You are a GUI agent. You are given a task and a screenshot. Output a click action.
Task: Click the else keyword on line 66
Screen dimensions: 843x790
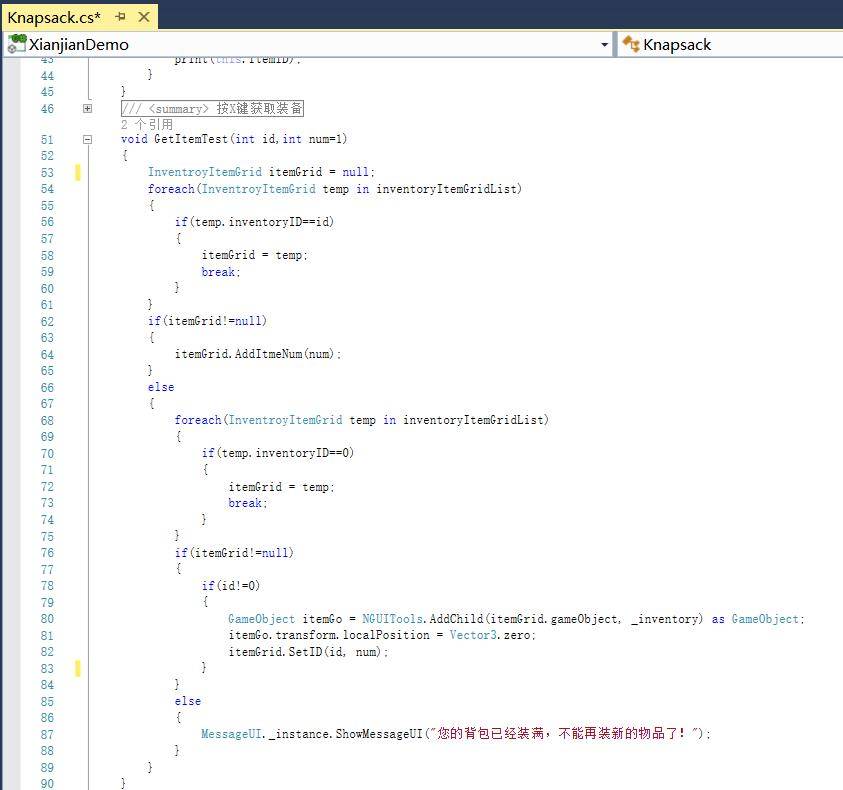point(161,387)
